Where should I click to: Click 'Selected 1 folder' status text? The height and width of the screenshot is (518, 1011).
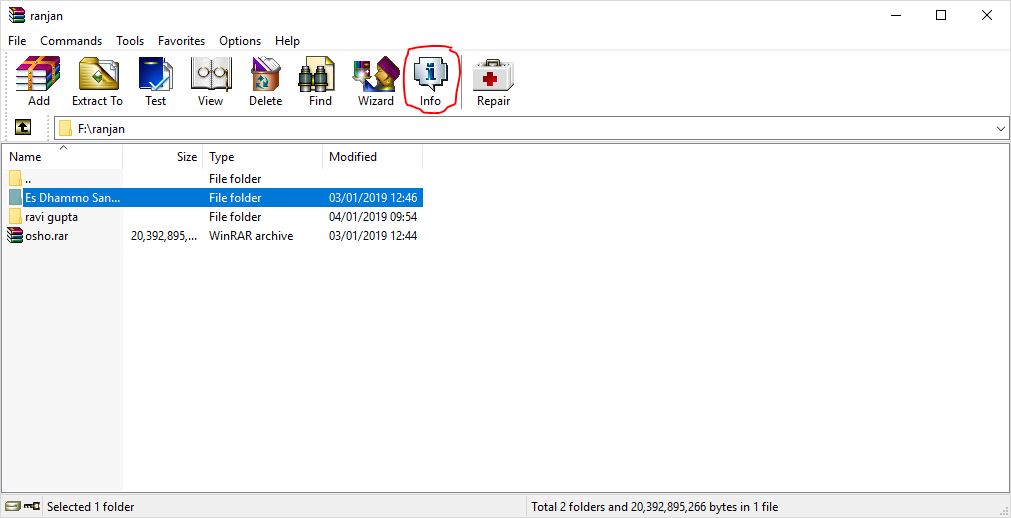90,507
